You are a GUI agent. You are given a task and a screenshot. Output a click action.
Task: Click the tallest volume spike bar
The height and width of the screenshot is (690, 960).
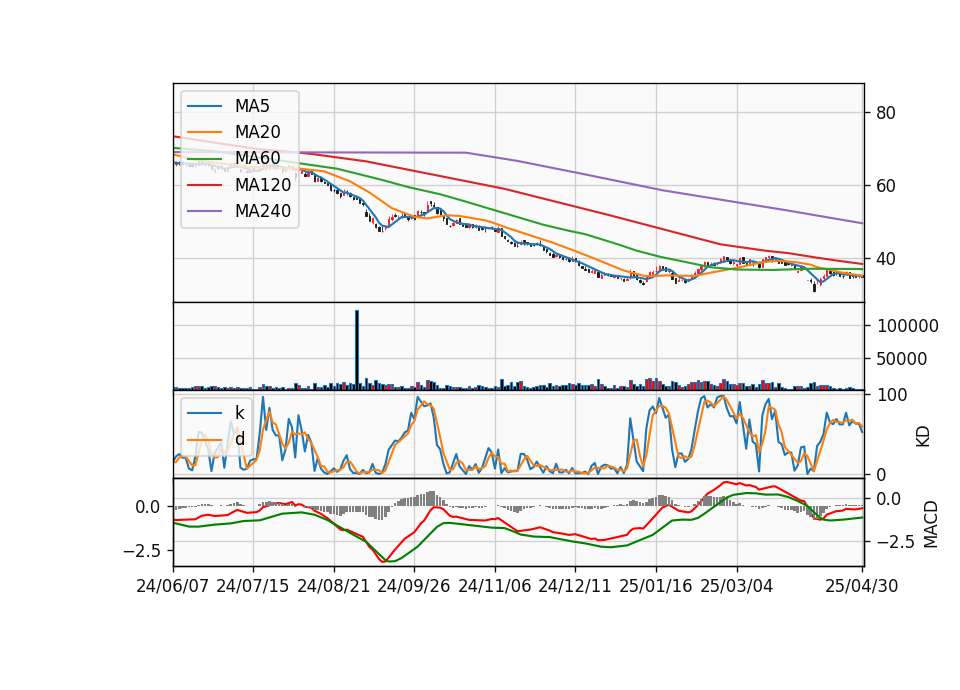pyautogui.click(x=357, y=350)
